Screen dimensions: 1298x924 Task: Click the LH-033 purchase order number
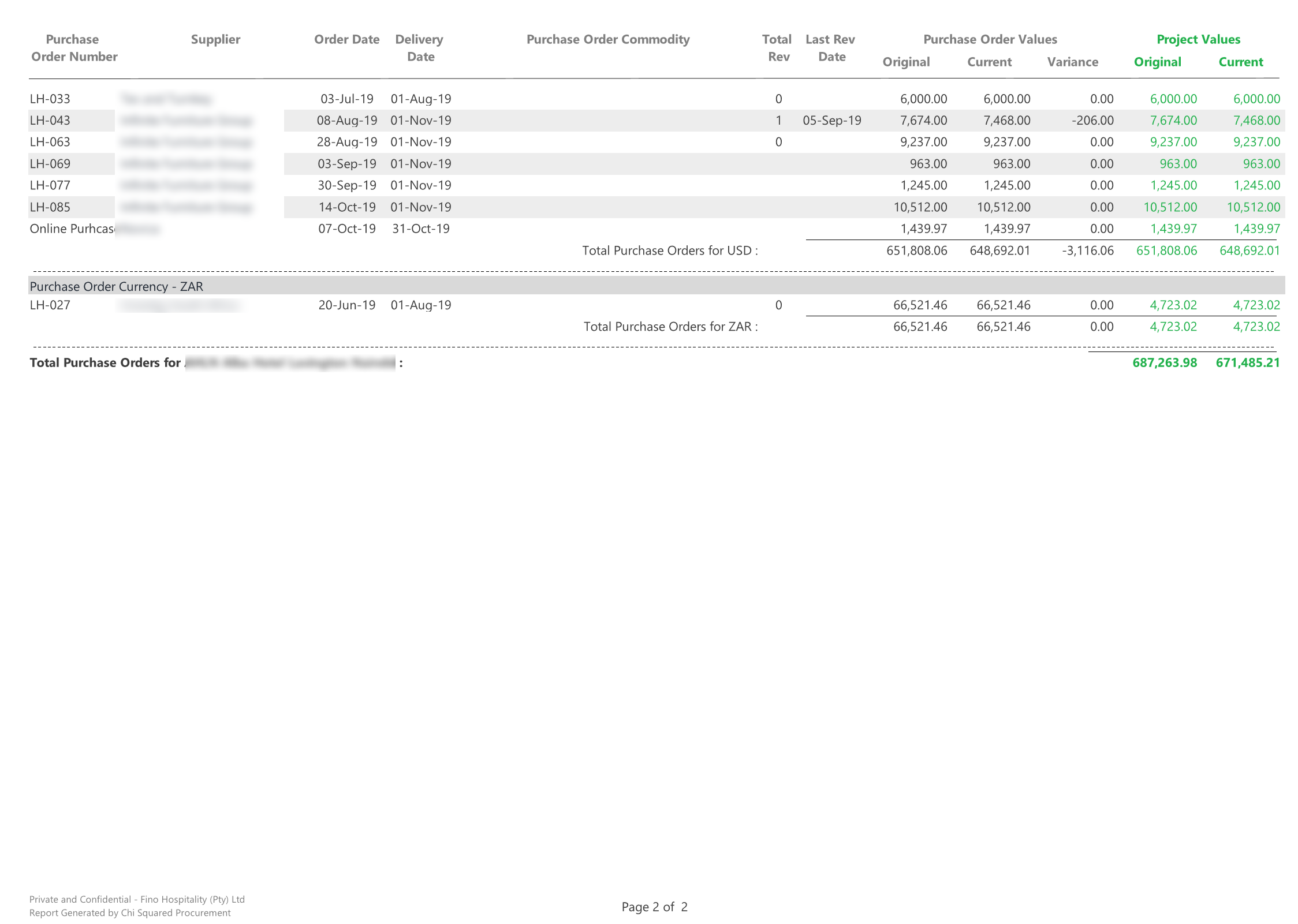click(x=50, y=99)
